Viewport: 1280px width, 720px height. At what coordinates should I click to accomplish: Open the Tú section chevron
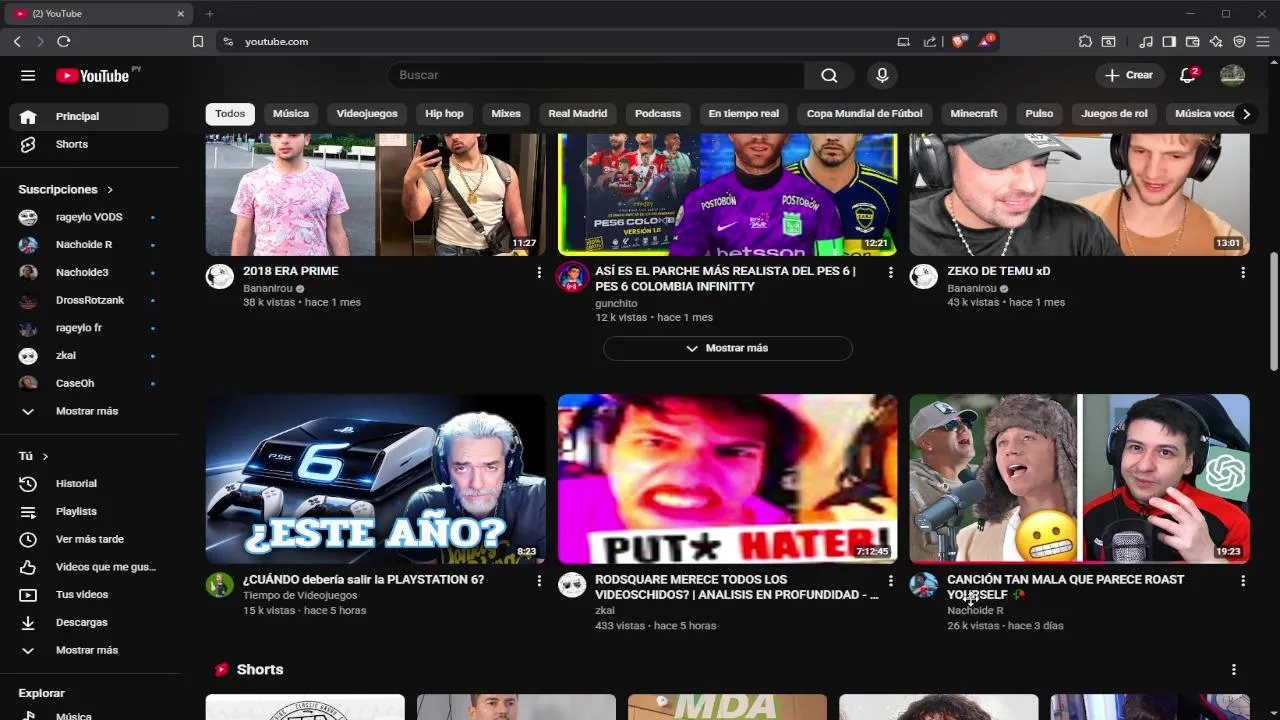(45, 456)
